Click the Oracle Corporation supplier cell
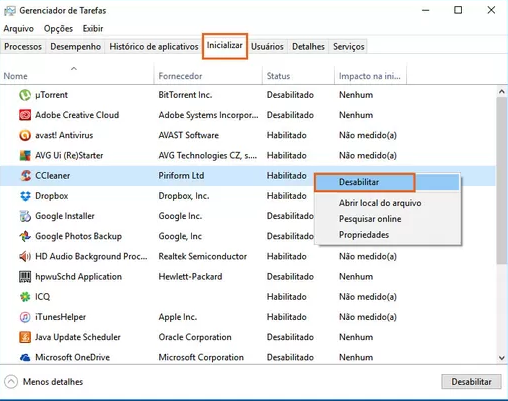The width and height of the screenshot is (508, 401). coord(195,337)
